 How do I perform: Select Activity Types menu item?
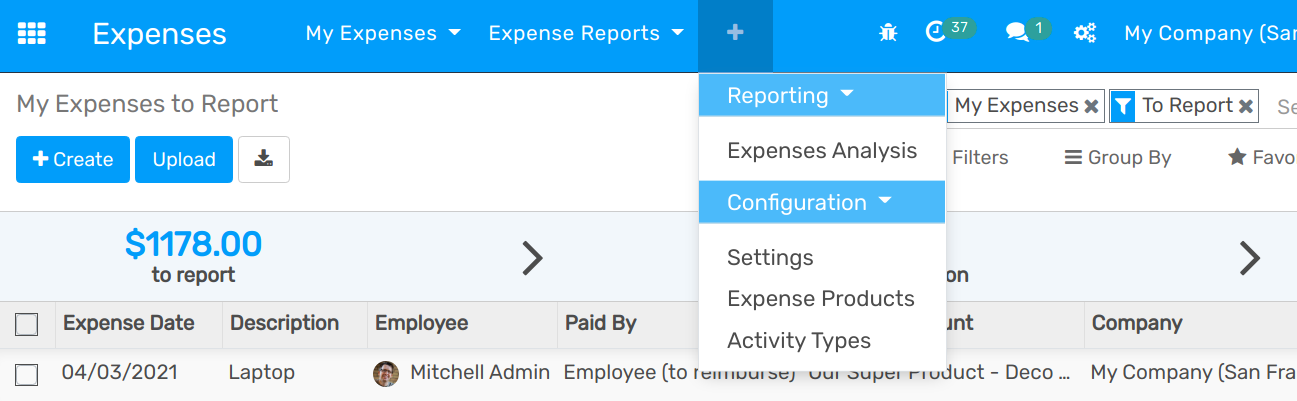(x=822, y=341)
